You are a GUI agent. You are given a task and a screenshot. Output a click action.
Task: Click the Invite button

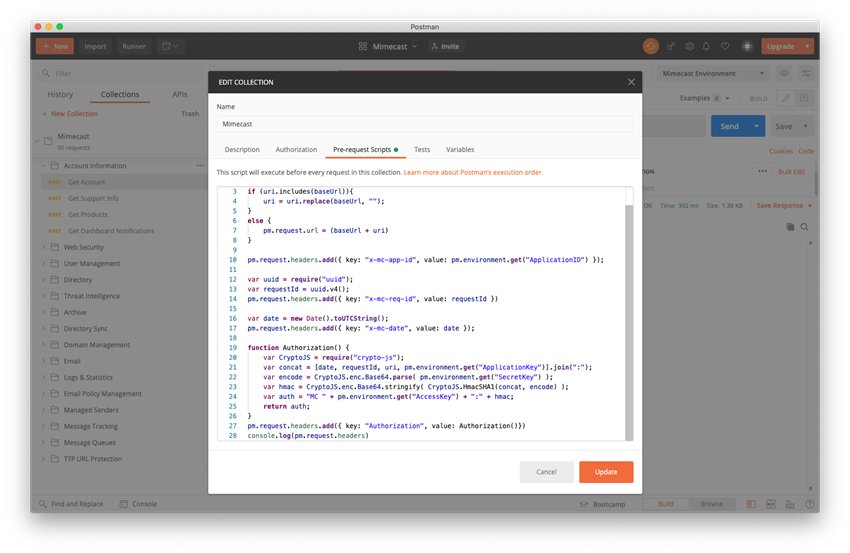click(x=445, y=47)
